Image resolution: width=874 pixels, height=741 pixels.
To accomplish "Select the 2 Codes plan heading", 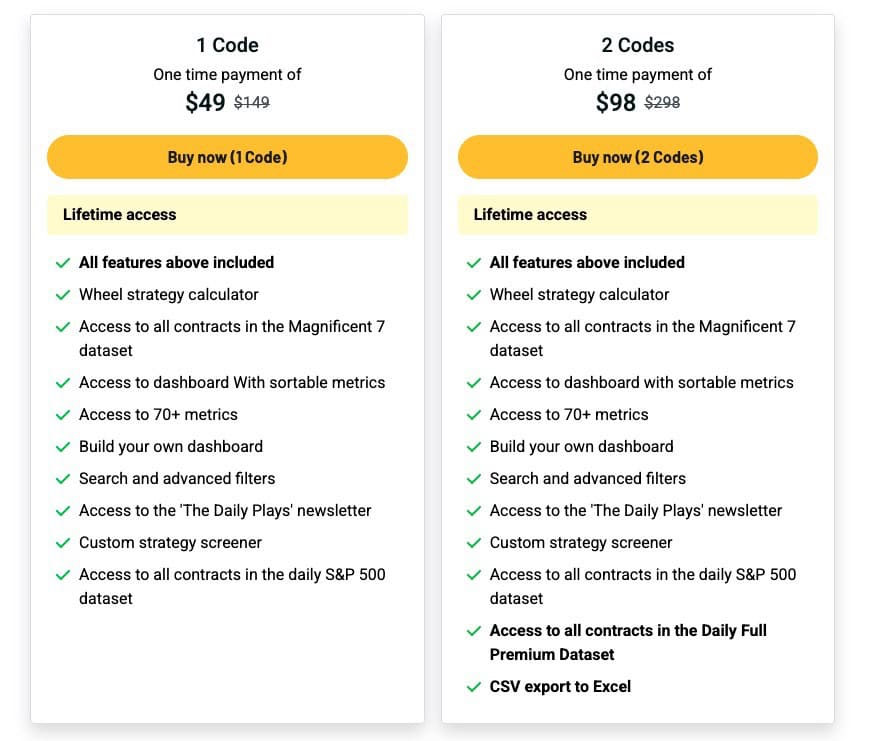I will click(x=638, y=45).
